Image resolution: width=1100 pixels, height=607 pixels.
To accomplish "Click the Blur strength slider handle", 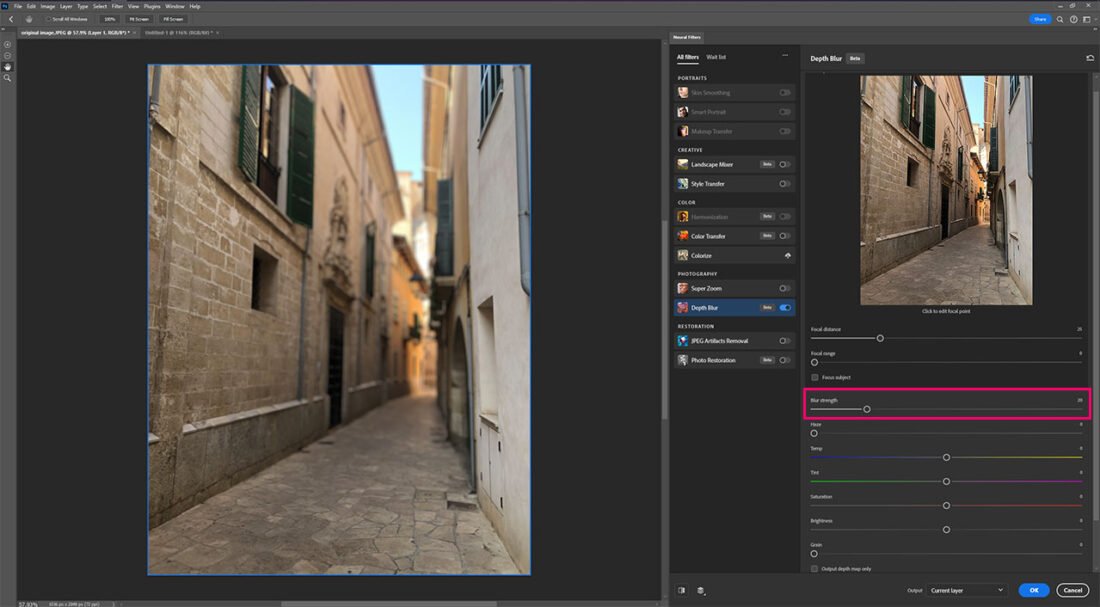I will pos(867,409).
